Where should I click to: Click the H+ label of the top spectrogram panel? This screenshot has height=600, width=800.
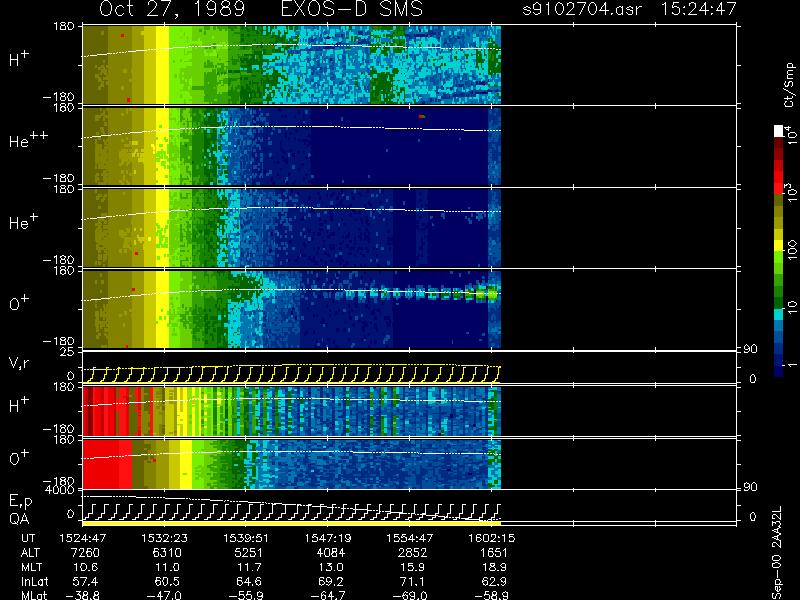19,59
